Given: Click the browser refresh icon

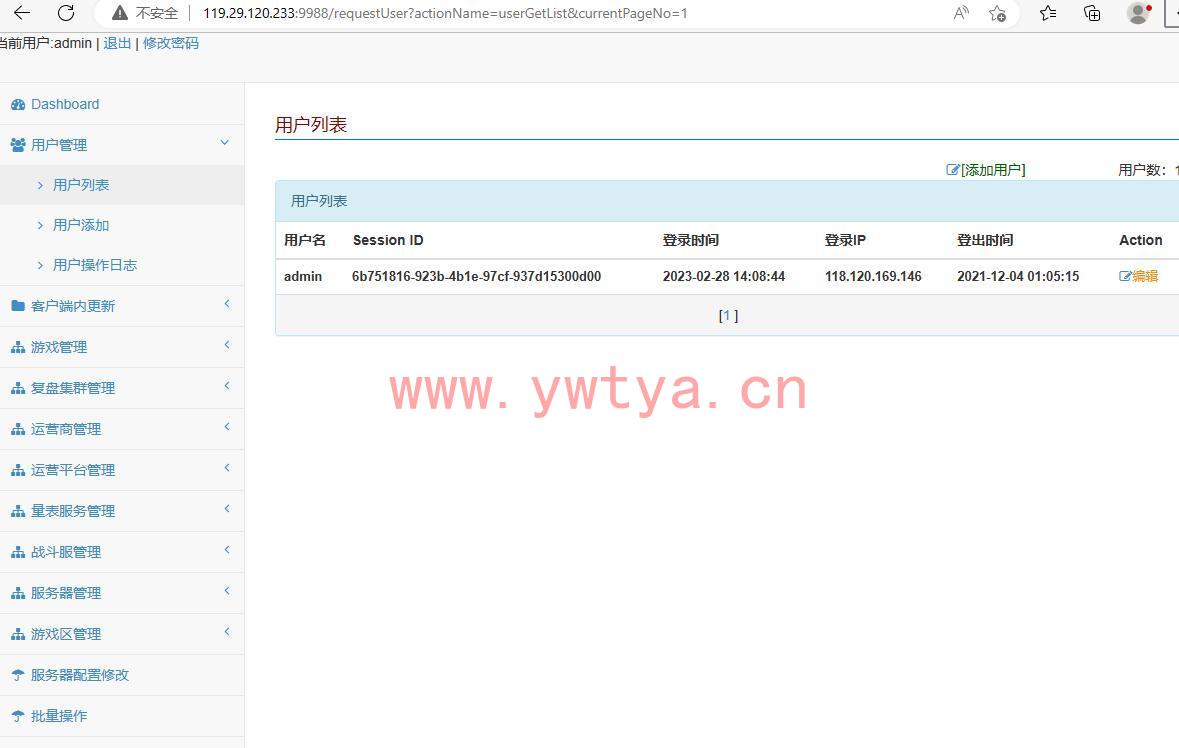Looking at the screenshot, I should (x=66, y=13).
